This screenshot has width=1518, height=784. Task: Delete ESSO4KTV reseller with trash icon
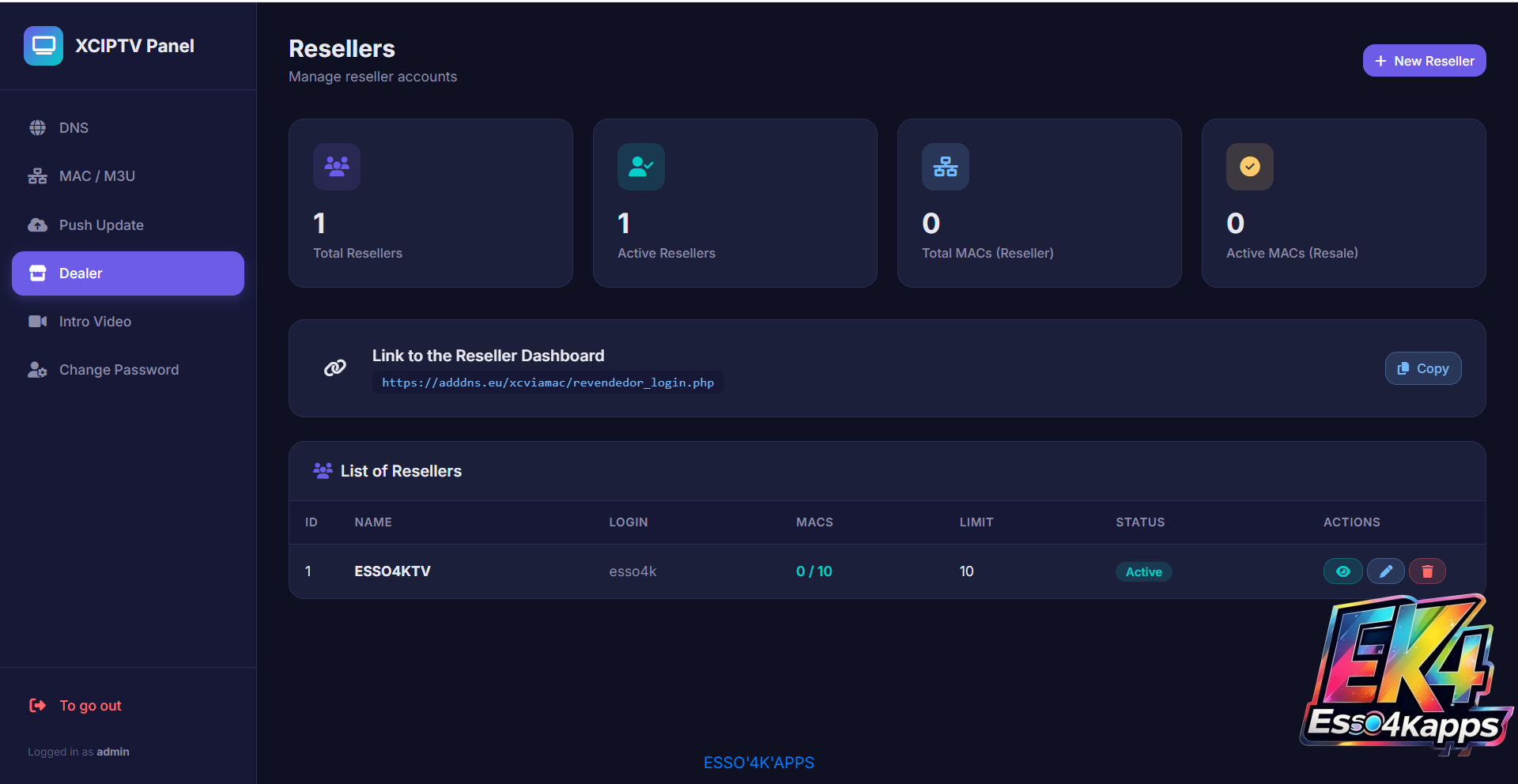[1427, 571]
